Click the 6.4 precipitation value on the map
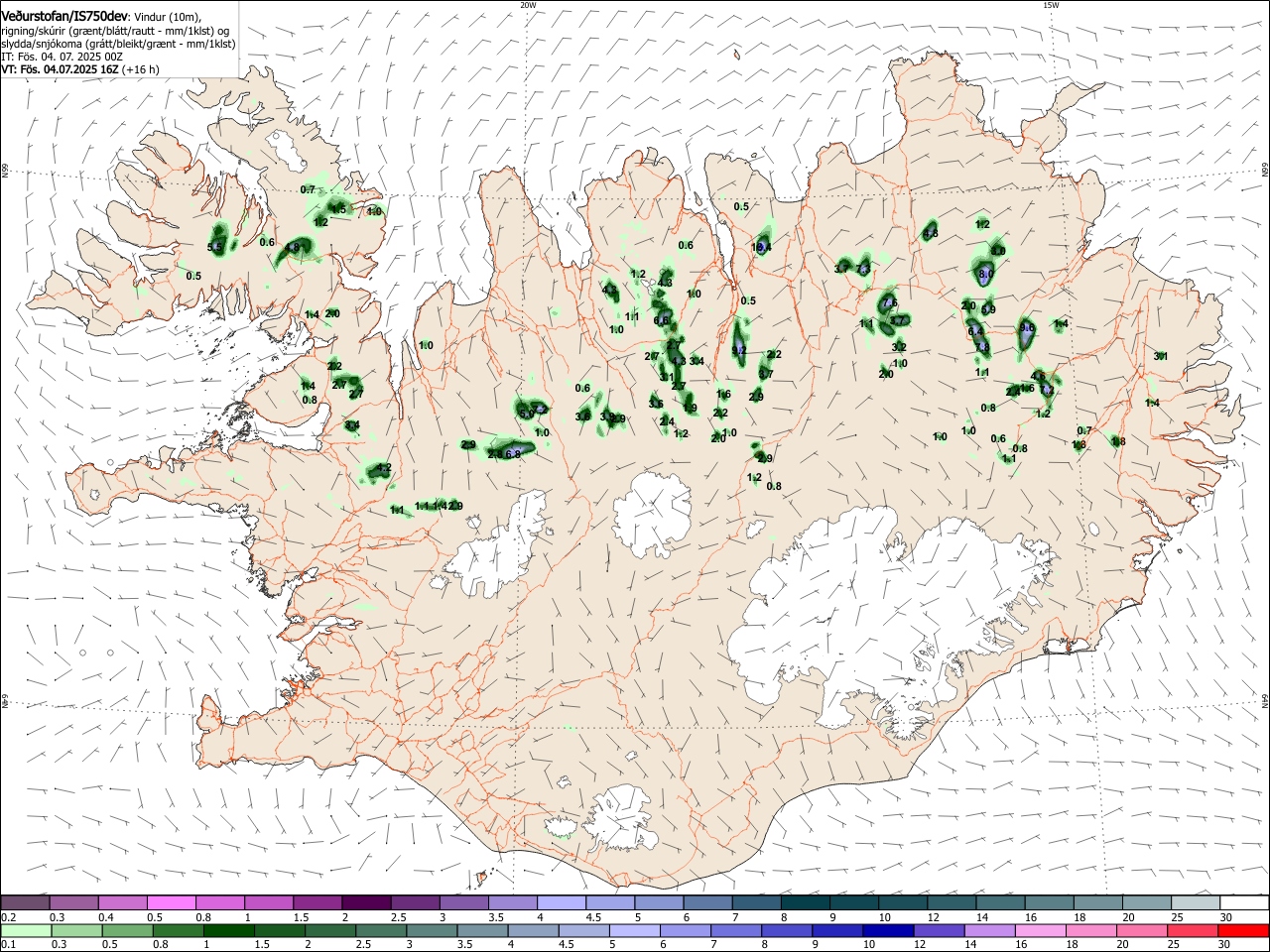The width and height of the screenshot is (1270, 952). click(975, 331)
